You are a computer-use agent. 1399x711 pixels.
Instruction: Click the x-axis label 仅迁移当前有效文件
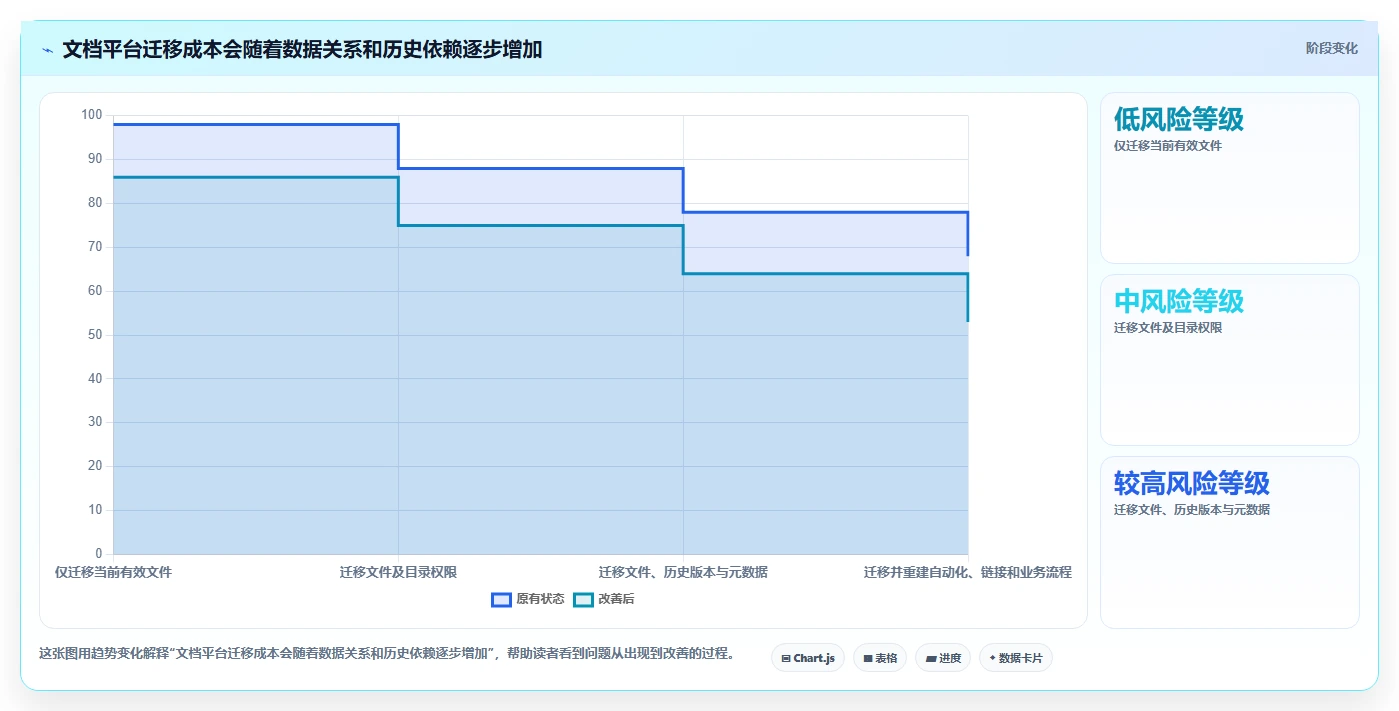(x=114, y=572)
